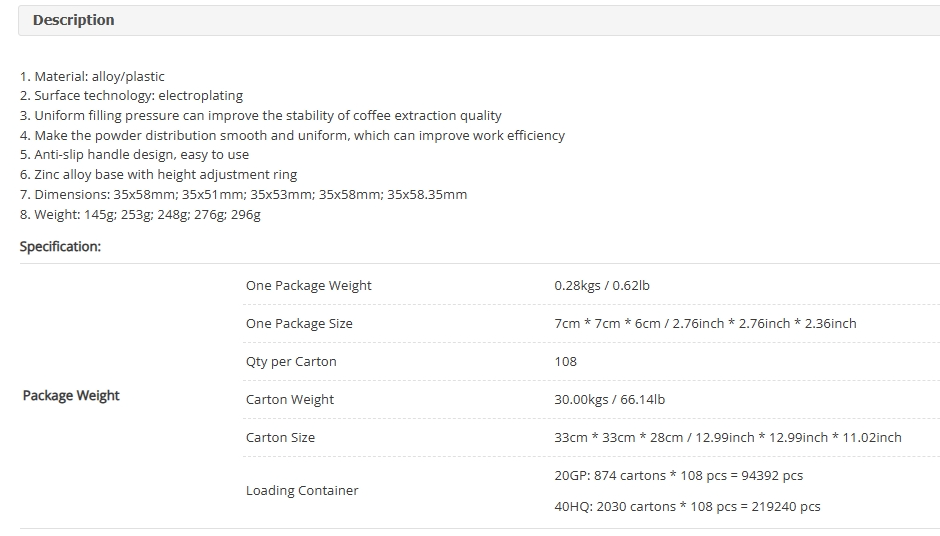Screen dimensions: 940x536
Task: Click the Loading Container label
Action: (x=302, y=490)
